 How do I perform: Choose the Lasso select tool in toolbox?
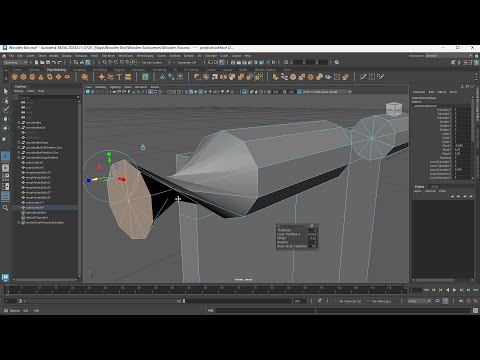click(6, 101)
